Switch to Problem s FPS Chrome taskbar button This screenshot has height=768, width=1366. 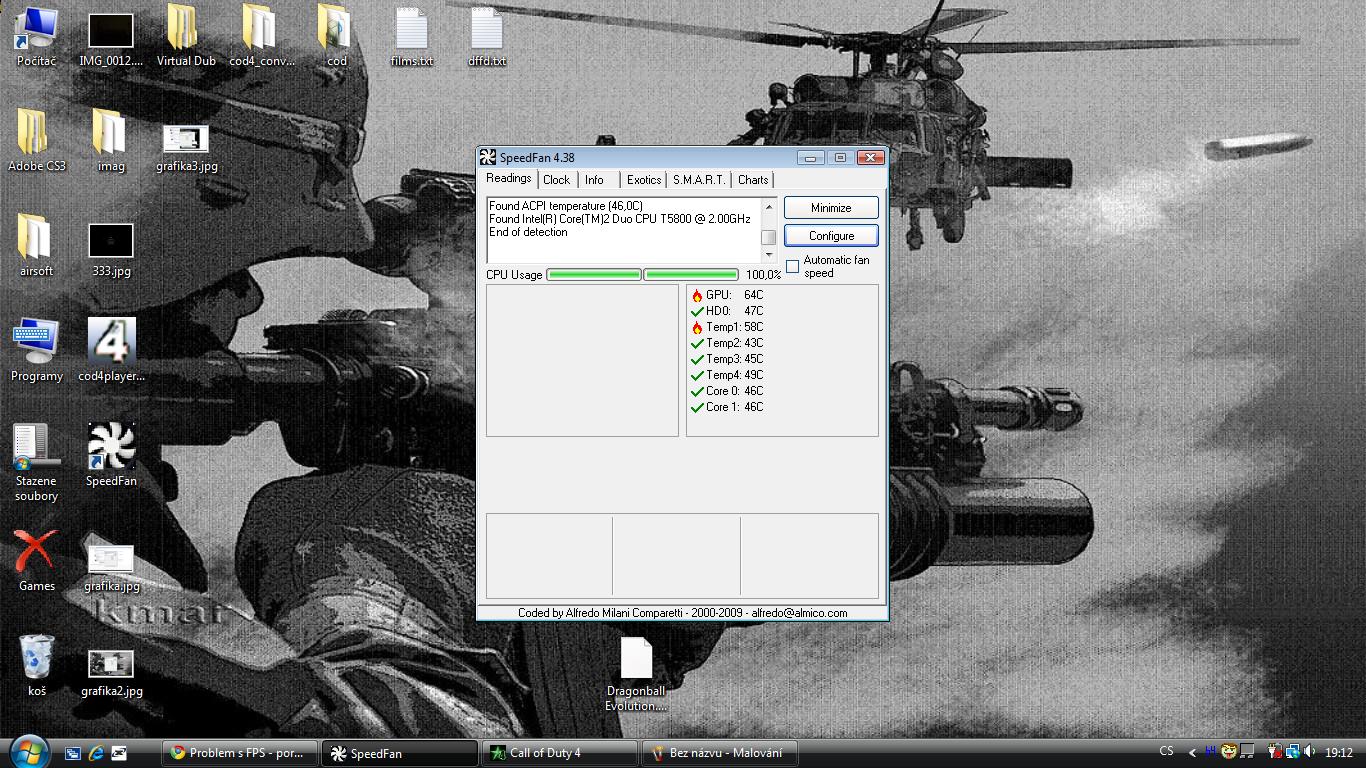[240, 753]
